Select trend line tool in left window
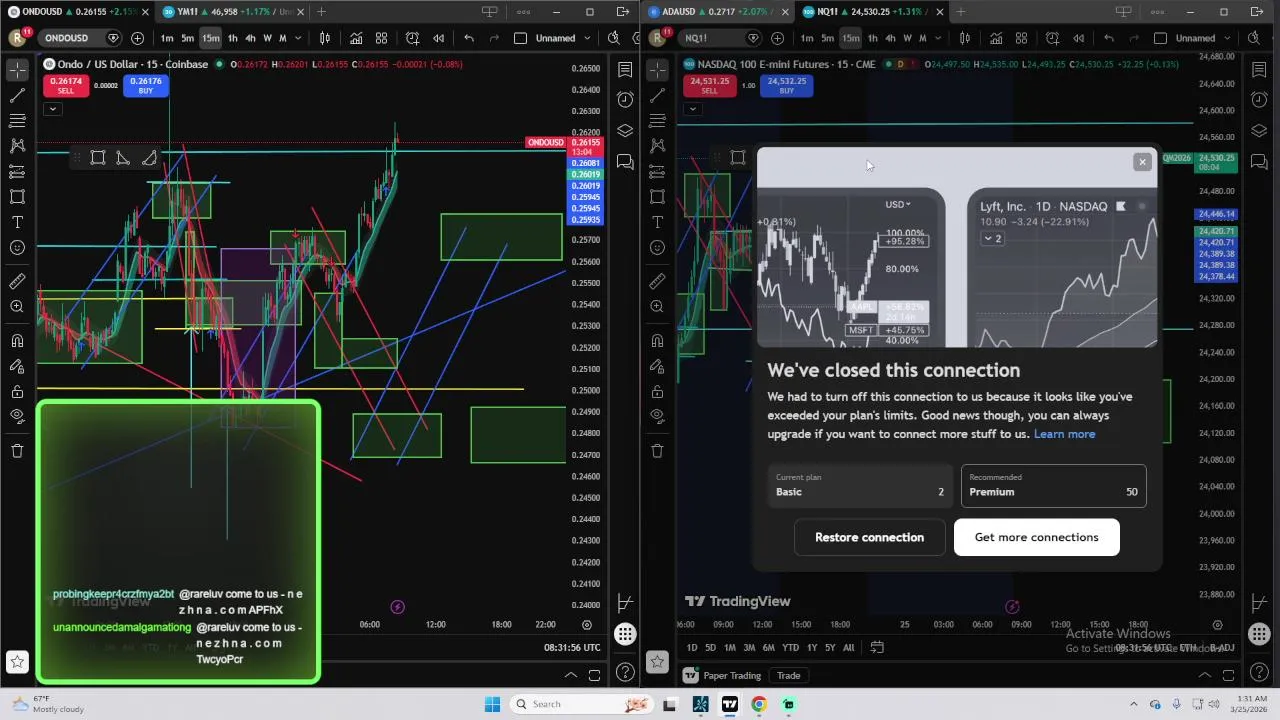Image resolution: width=1280 pixels, height=720 pixels. (17, 95)
